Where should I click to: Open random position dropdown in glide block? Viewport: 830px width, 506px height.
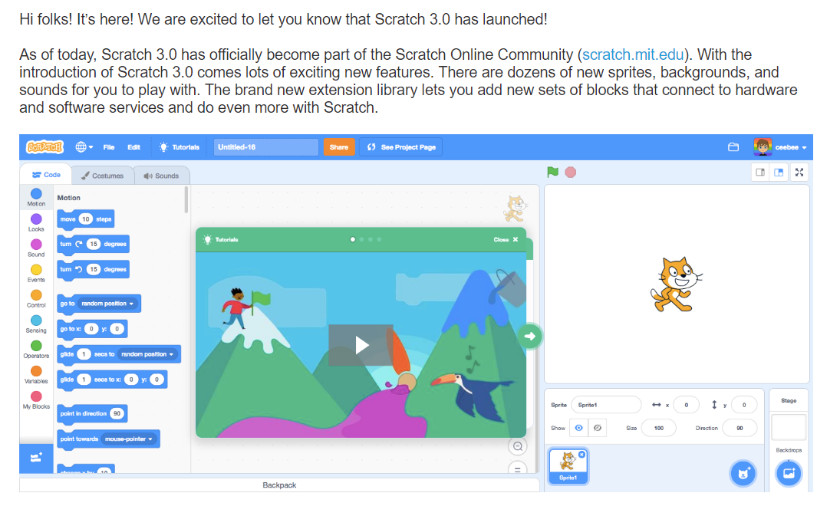[148, 355]
